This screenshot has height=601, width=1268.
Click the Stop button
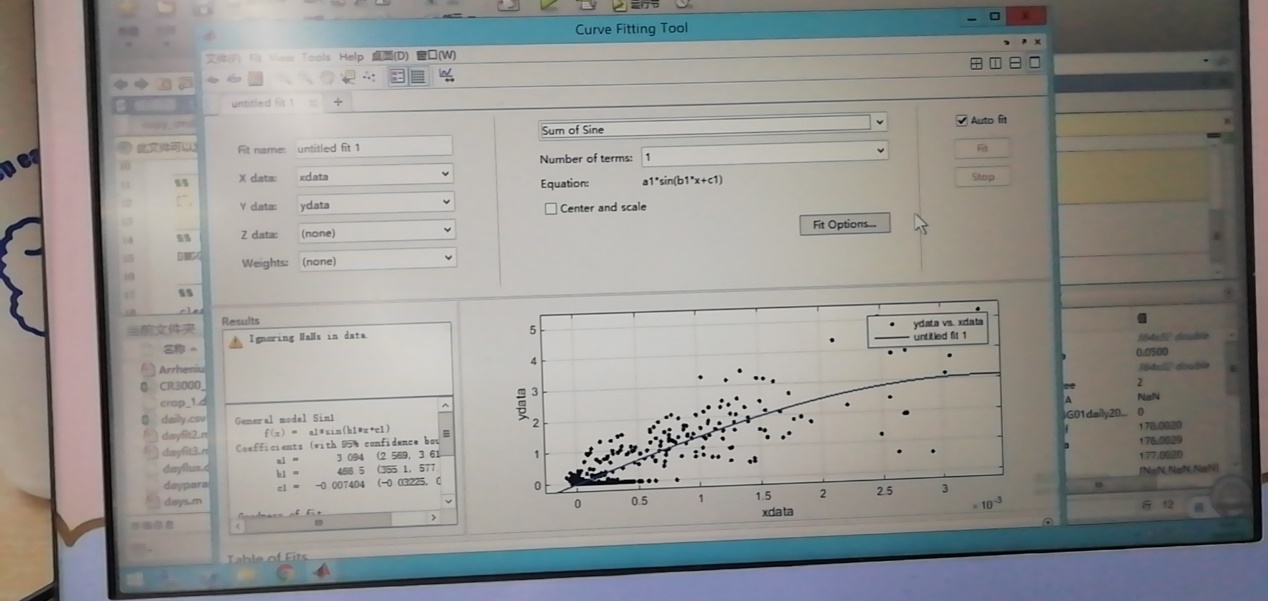point(982,177)
